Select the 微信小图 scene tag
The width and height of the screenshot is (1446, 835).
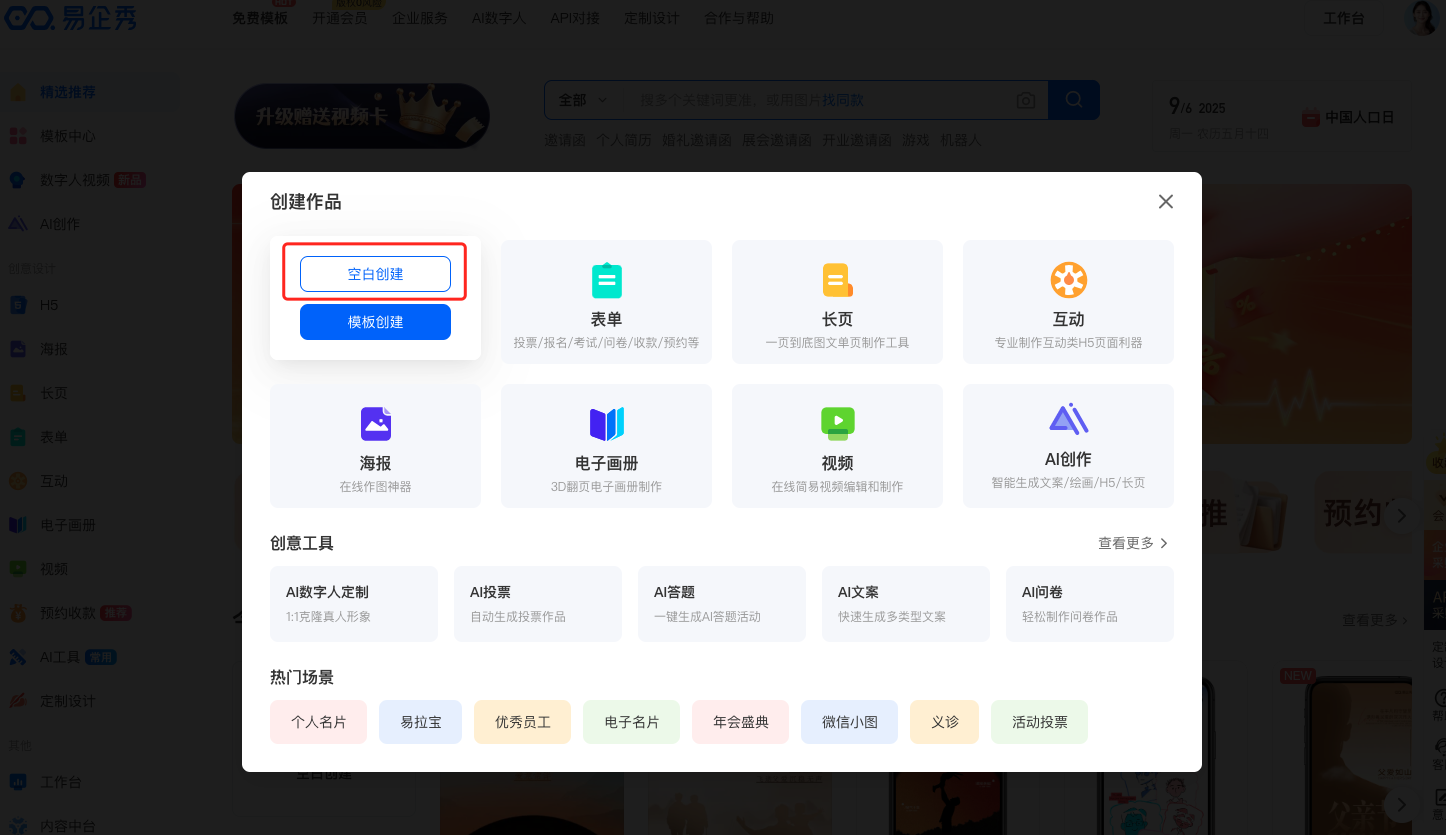tap(849, 722)
